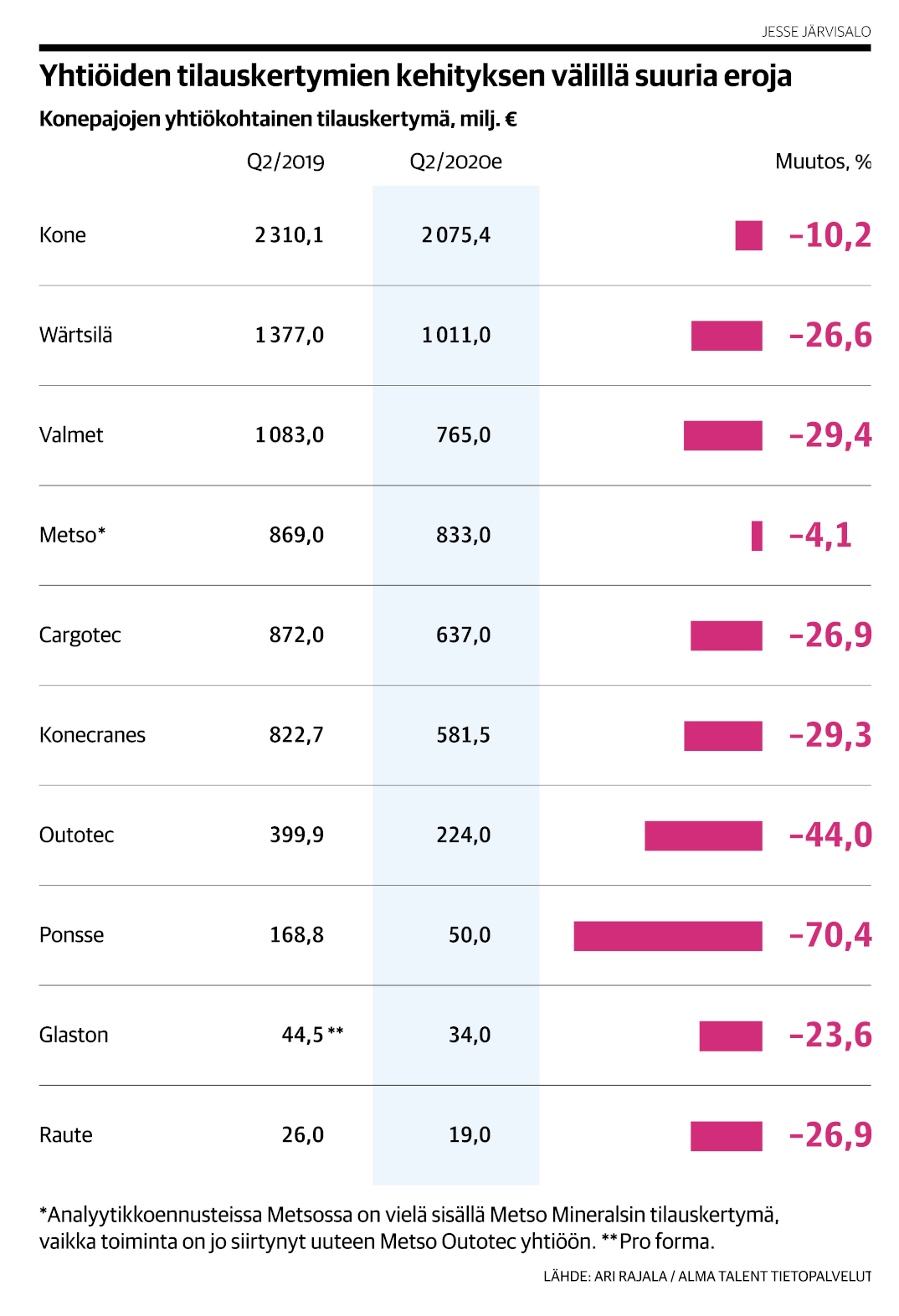Click the small Metso change bar

pyautogui.click(x=757, y=536)
